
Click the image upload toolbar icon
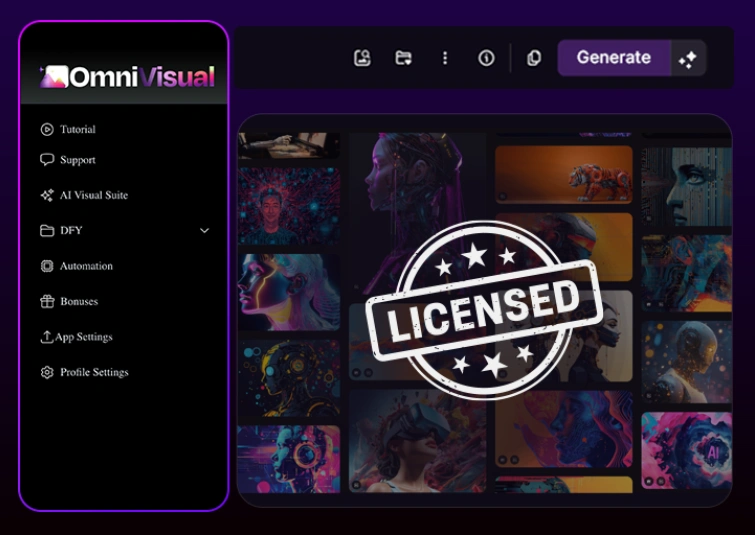362,58
